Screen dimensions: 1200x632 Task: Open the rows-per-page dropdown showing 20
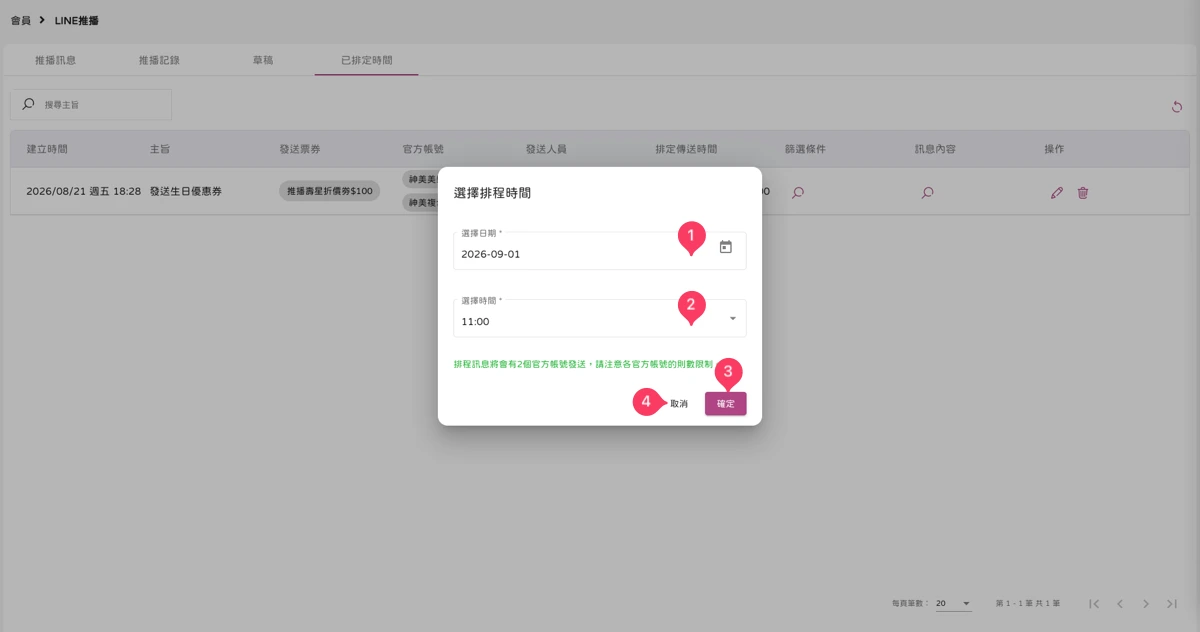pos(953,604)
